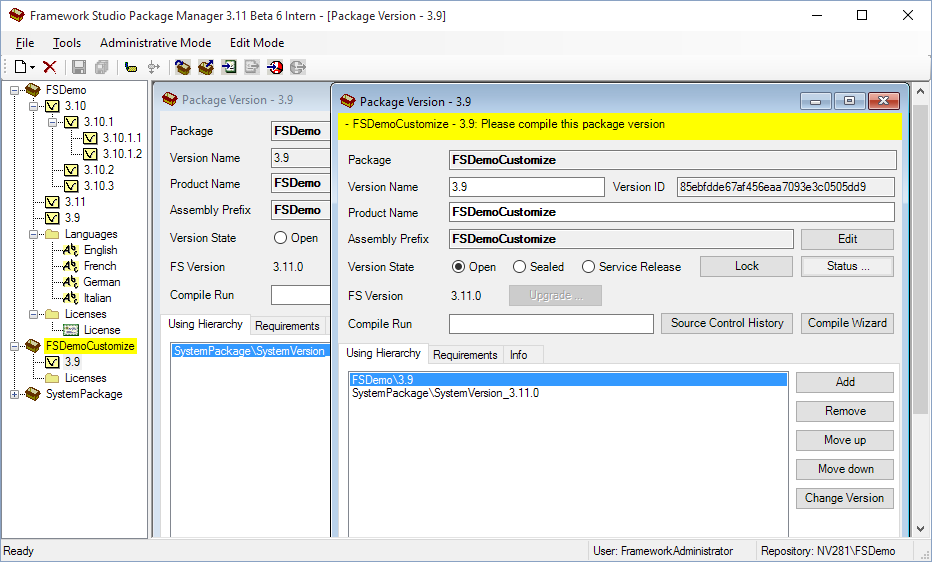Click the Move down button
The width and height of the screenshot is (932, 562).
pyautogui.click(x=845, y=469)
